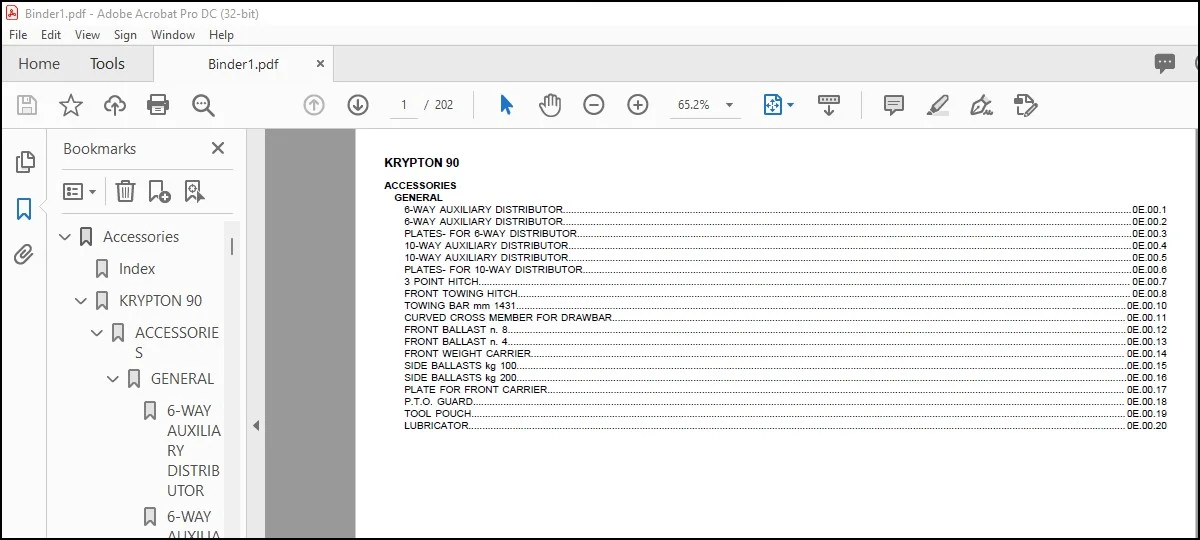Activate the Hand pan tool
Viewport: 1200px width, 540px height.
pyautogui.click(x=550, y=105)
